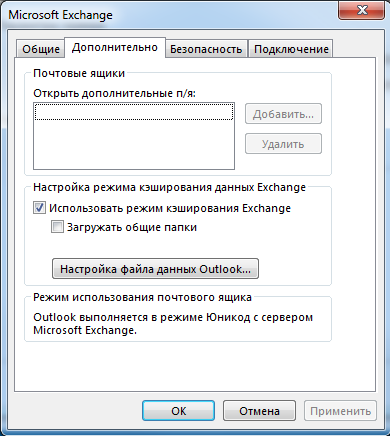Uncheck Использовать режим кэширования Exchange
The height and width of the screenshot is (436, 390).
39,208
